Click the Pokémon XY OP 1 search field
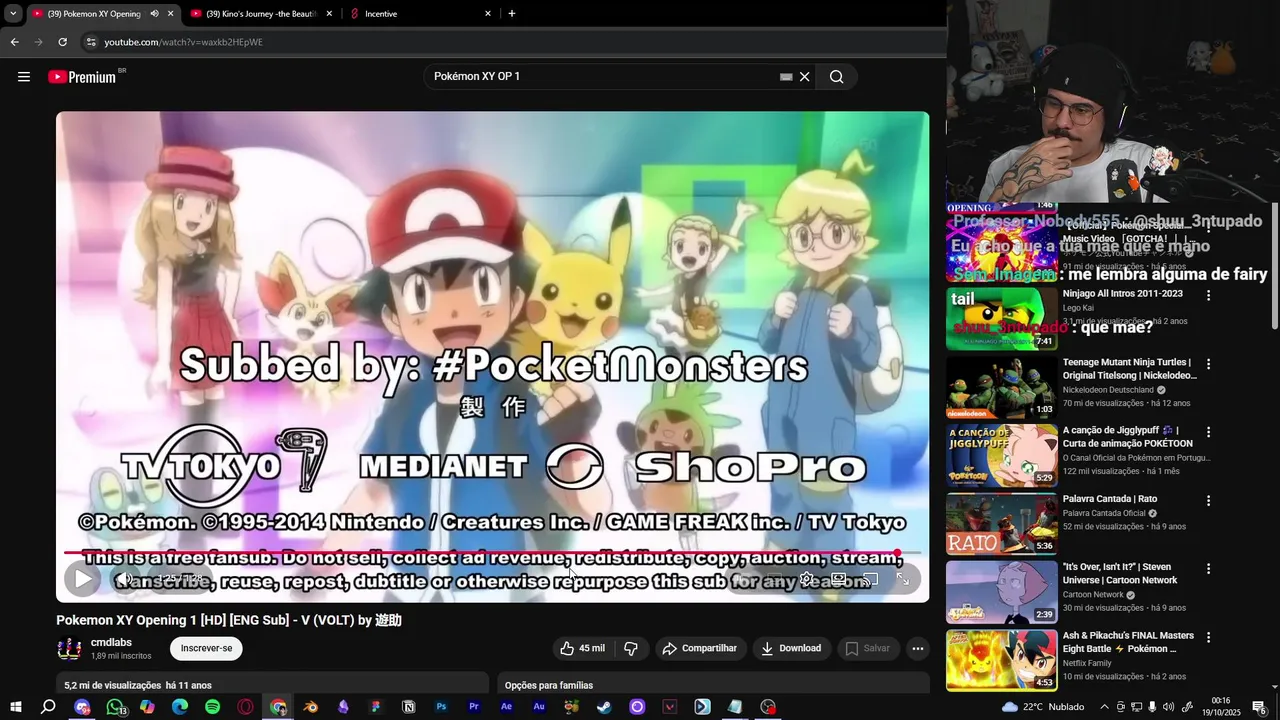 [604, 77]
